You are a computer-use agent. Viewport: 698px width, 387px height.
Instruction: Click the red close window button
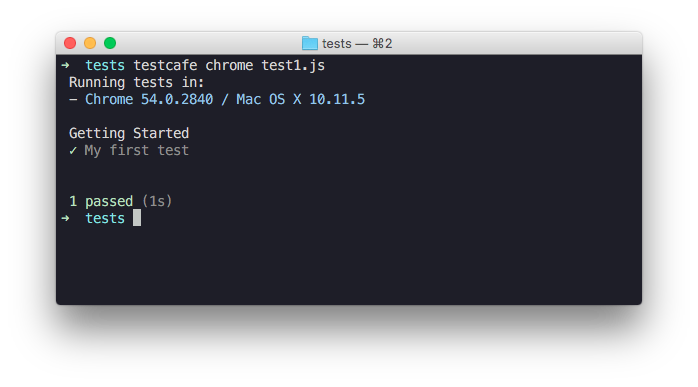click(x=70, y=43)
